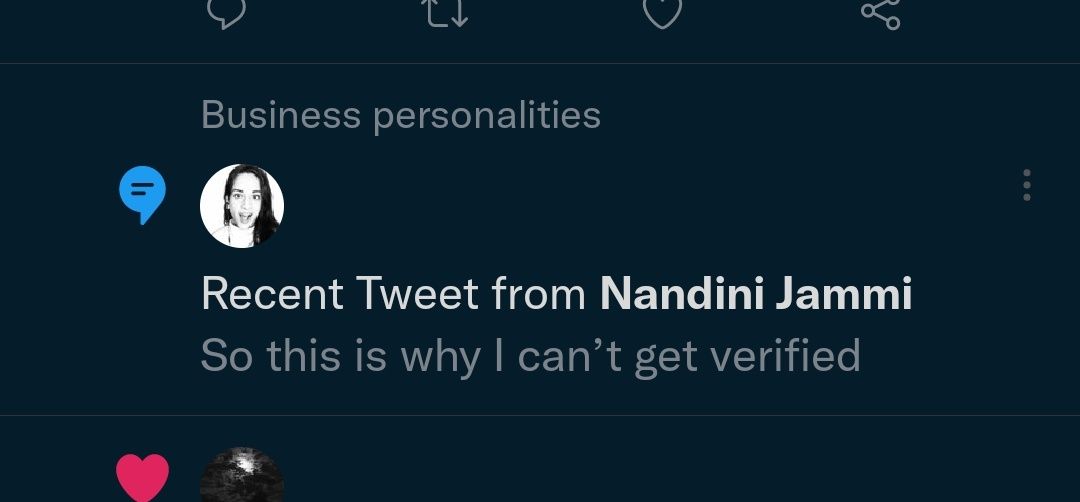1080x502 pixels.
Task: Select the bold Nandini Jammi name
Action: click(756, 295)
